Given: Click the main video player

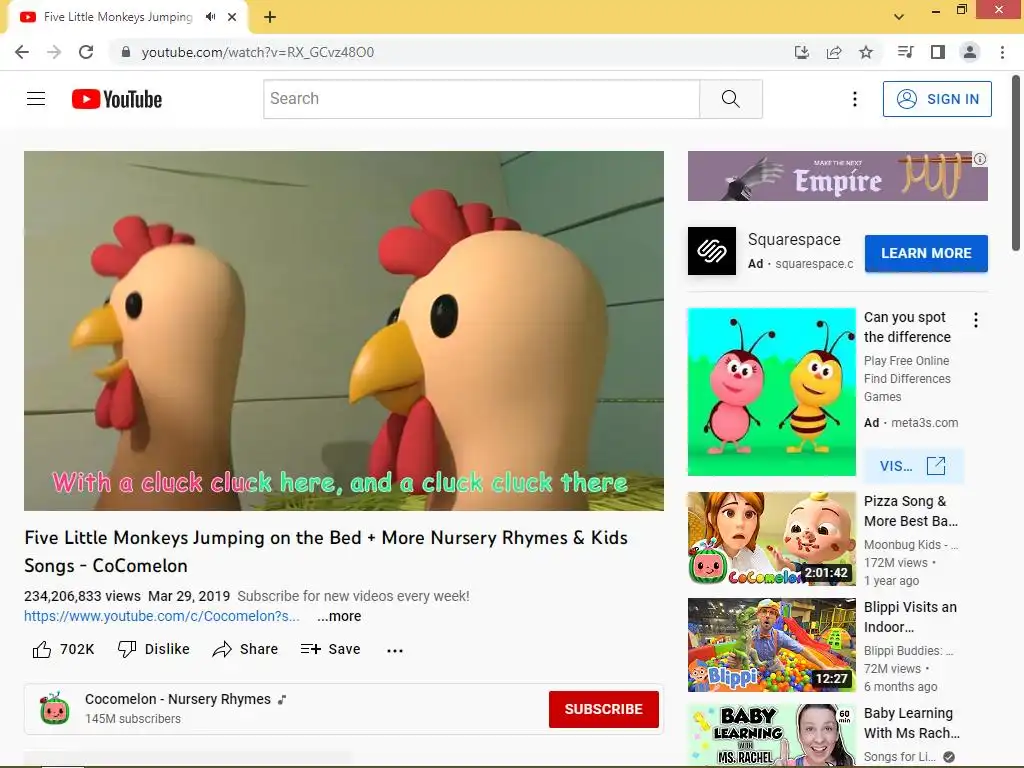Looking at the screenshot, I should point(344,330).
